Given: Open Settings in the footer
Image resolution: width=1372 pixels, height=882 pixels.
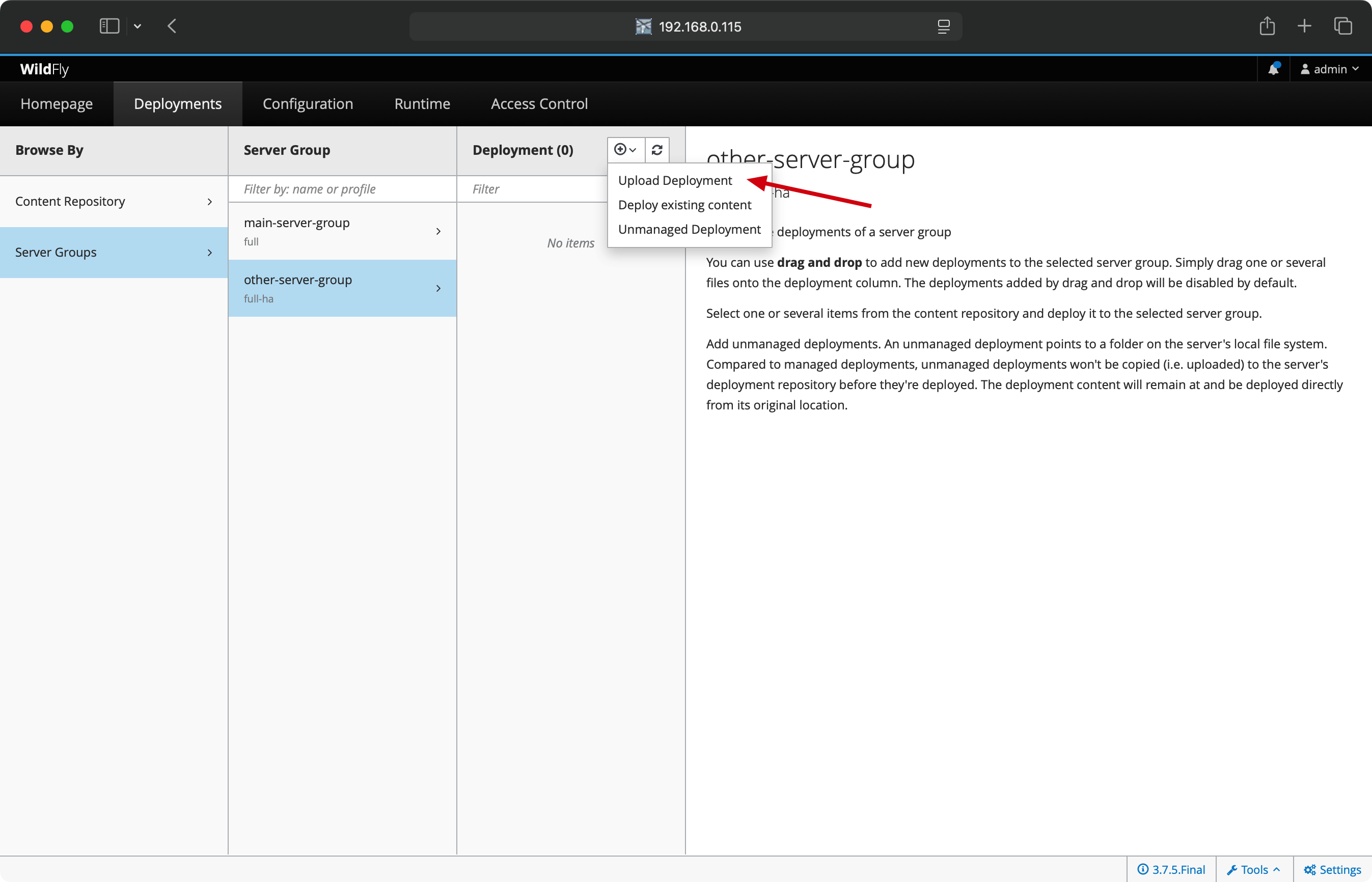Looking at the screenshot, I should 1332,869.
